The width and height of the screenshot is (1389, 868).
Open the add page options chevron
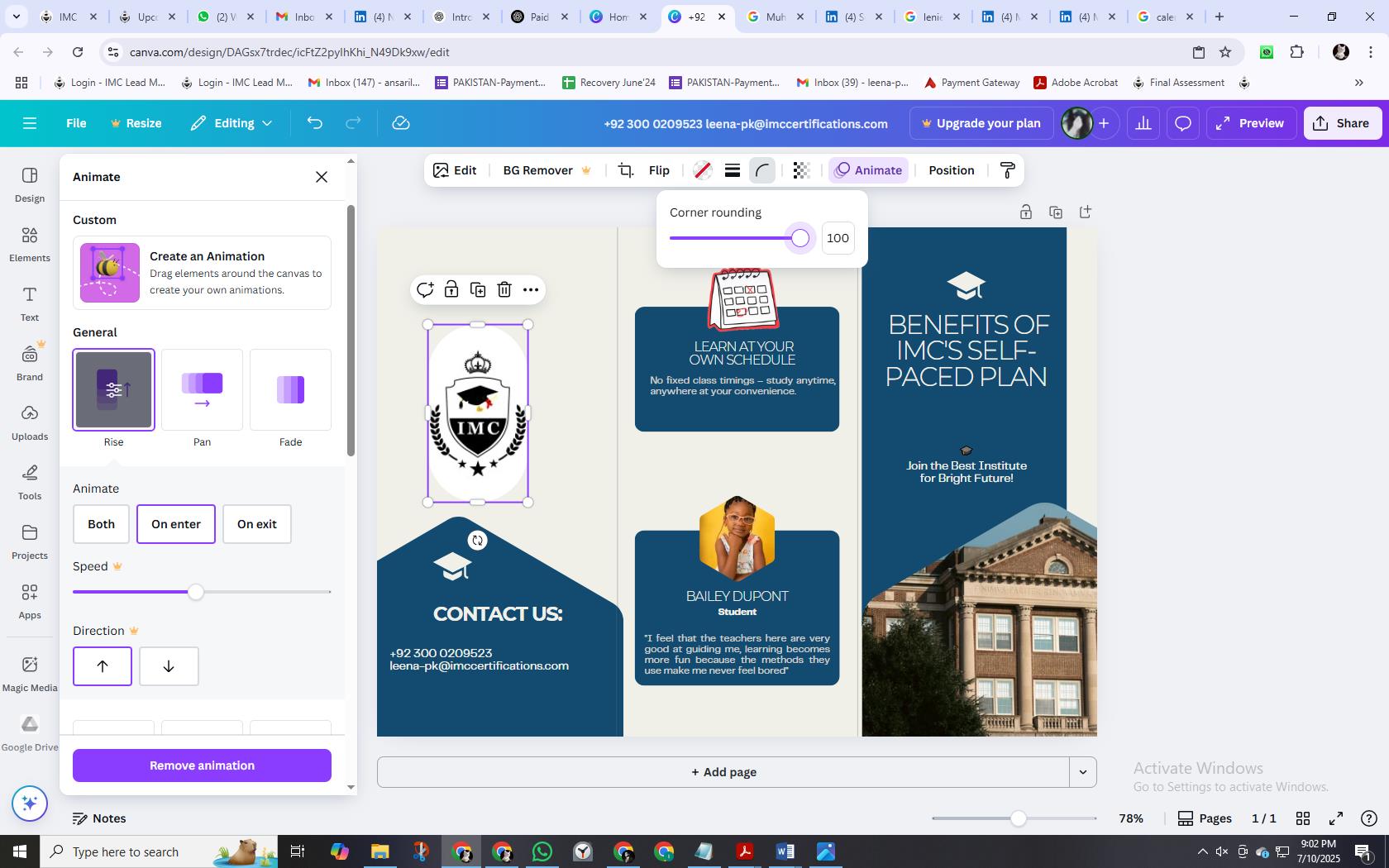(1082, 772)
